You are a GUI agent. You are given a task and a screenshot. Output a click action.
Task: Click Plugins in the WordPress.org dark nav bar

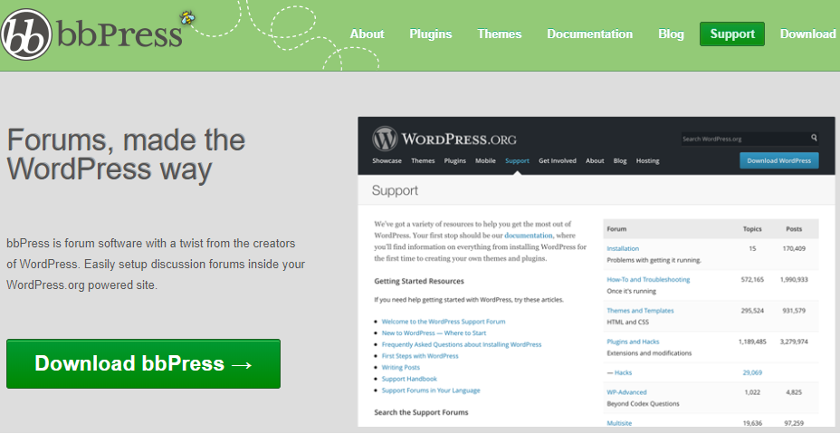tap(455, 161)
